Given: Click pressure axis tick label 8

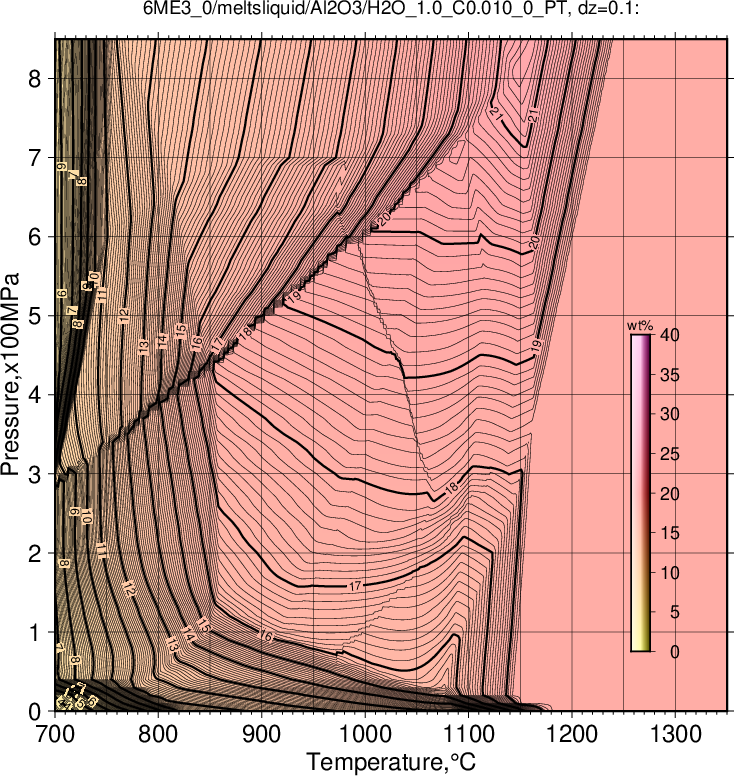Looking at the screenshot, I should click(35, 78).
